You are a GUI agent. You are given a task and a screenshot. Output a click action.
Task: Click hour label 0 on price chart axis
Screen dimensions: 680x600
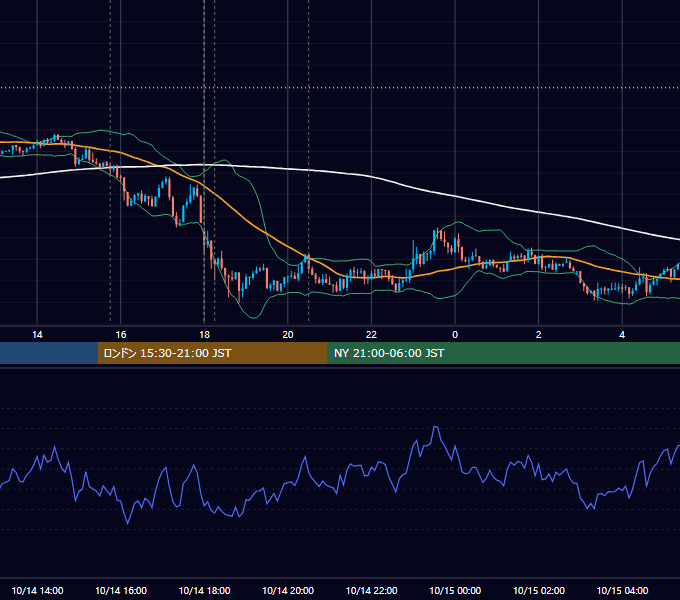(x=455, y=335)
